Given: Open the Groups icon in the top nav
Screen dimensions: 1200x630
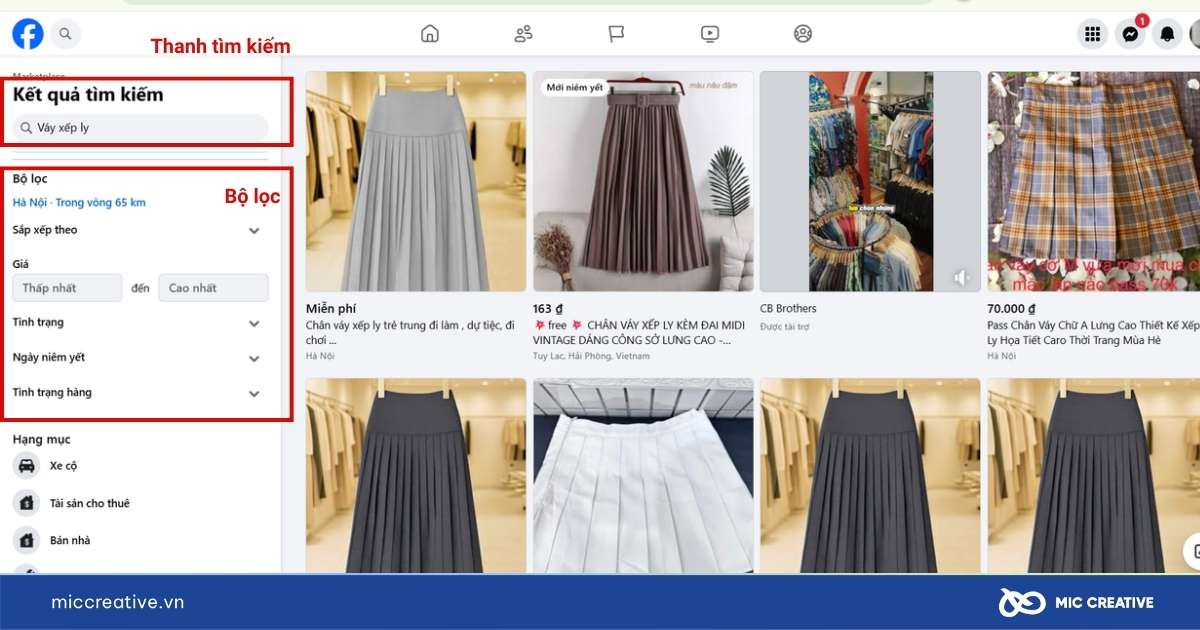Looking at the screenshot, I should (803, 34).
